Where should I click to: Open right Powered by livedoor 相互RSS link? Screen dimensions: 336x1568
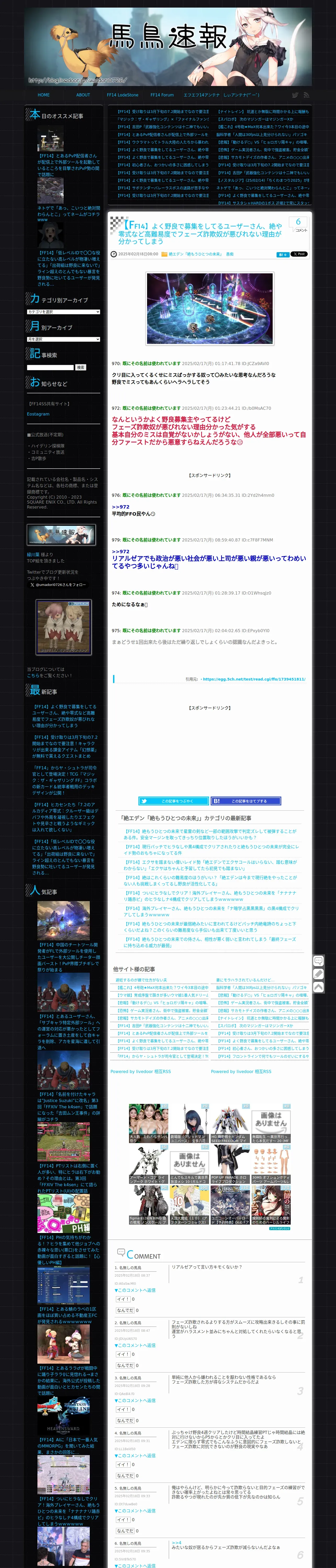point(241,1071)
